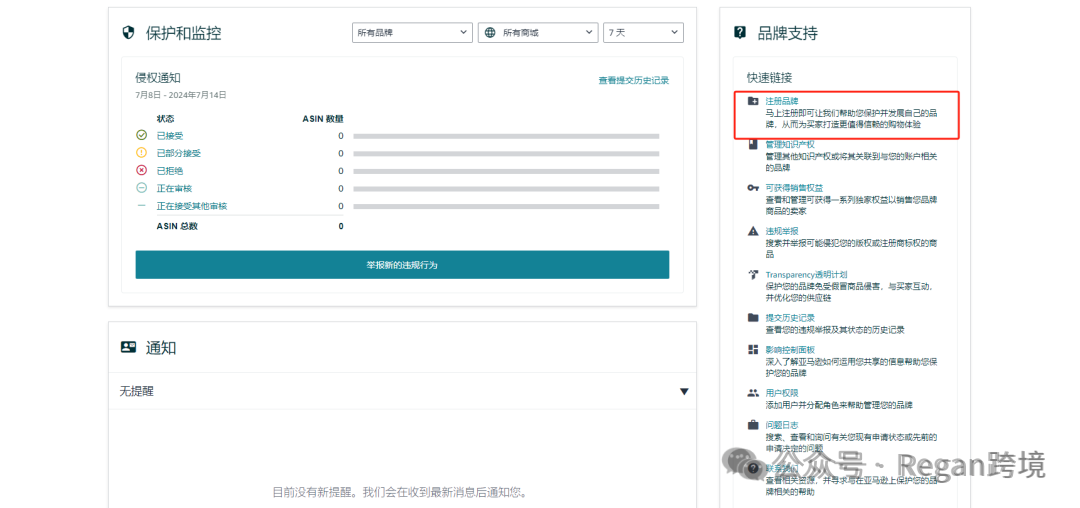Screen dimensions: 1080x508
Task: Click the 快速链接 heading text
Action: [769, 78]
